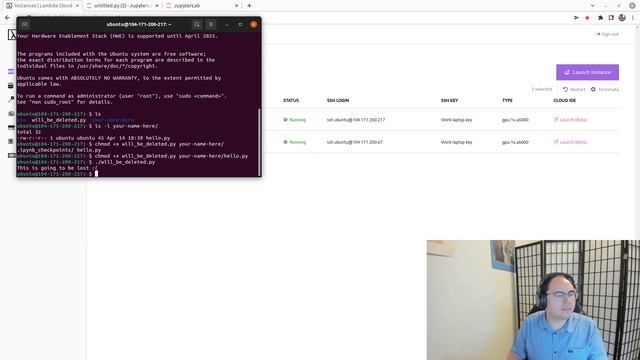Click the SSH KEY column header
This screenshot has height=360, width=640.
tap(449, 100)
